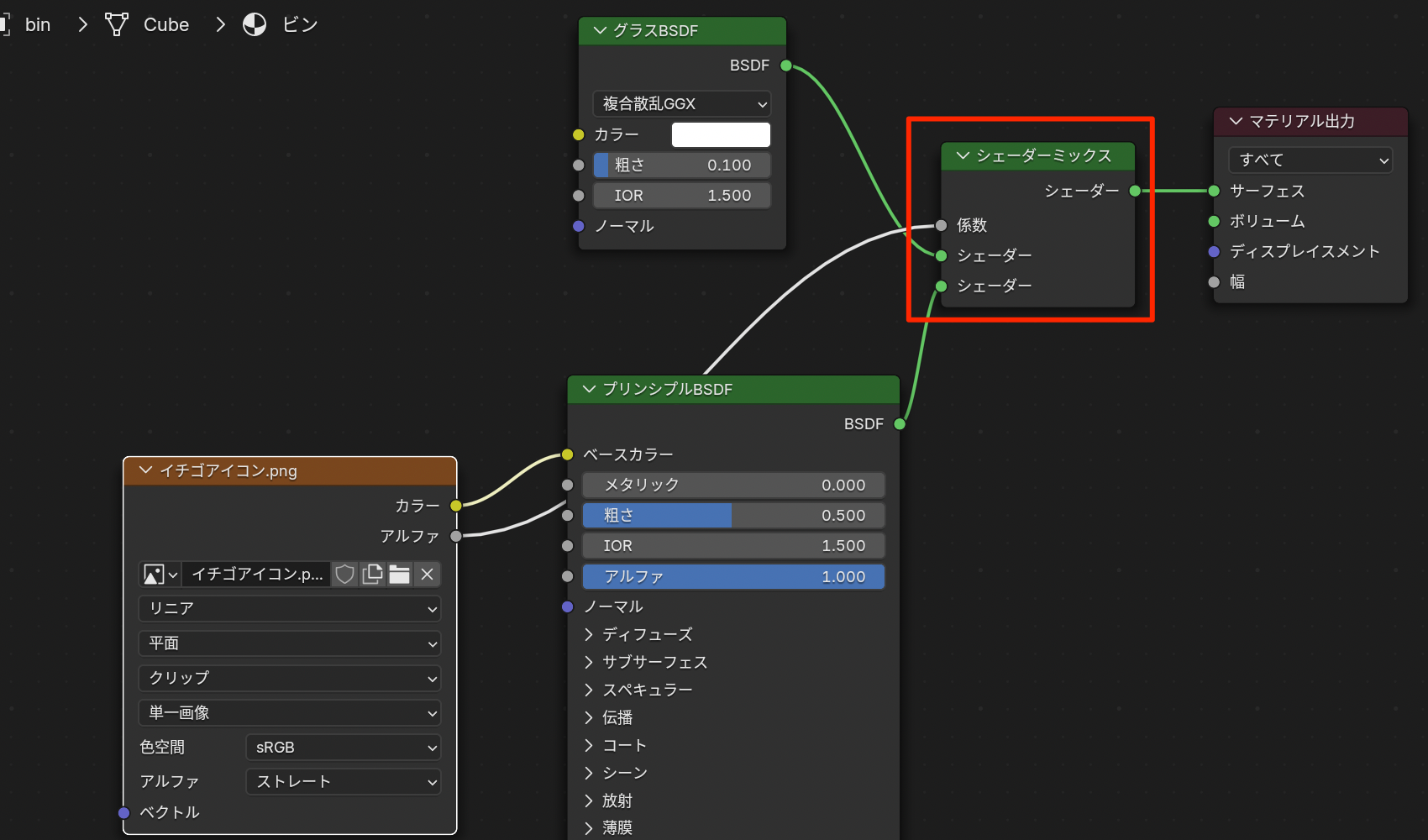
Task: Unlink the image with the X icon
Action: click(427, 575)
